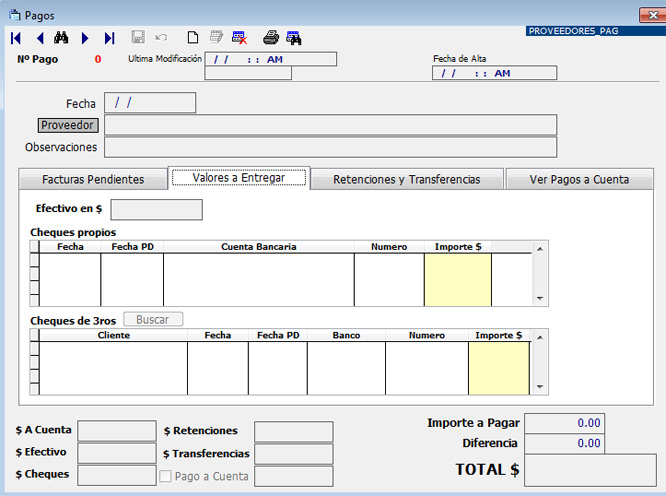This screenshot has height=496, width=666.
Task: Focus the Efectivo en $ field
Action: 156,210
